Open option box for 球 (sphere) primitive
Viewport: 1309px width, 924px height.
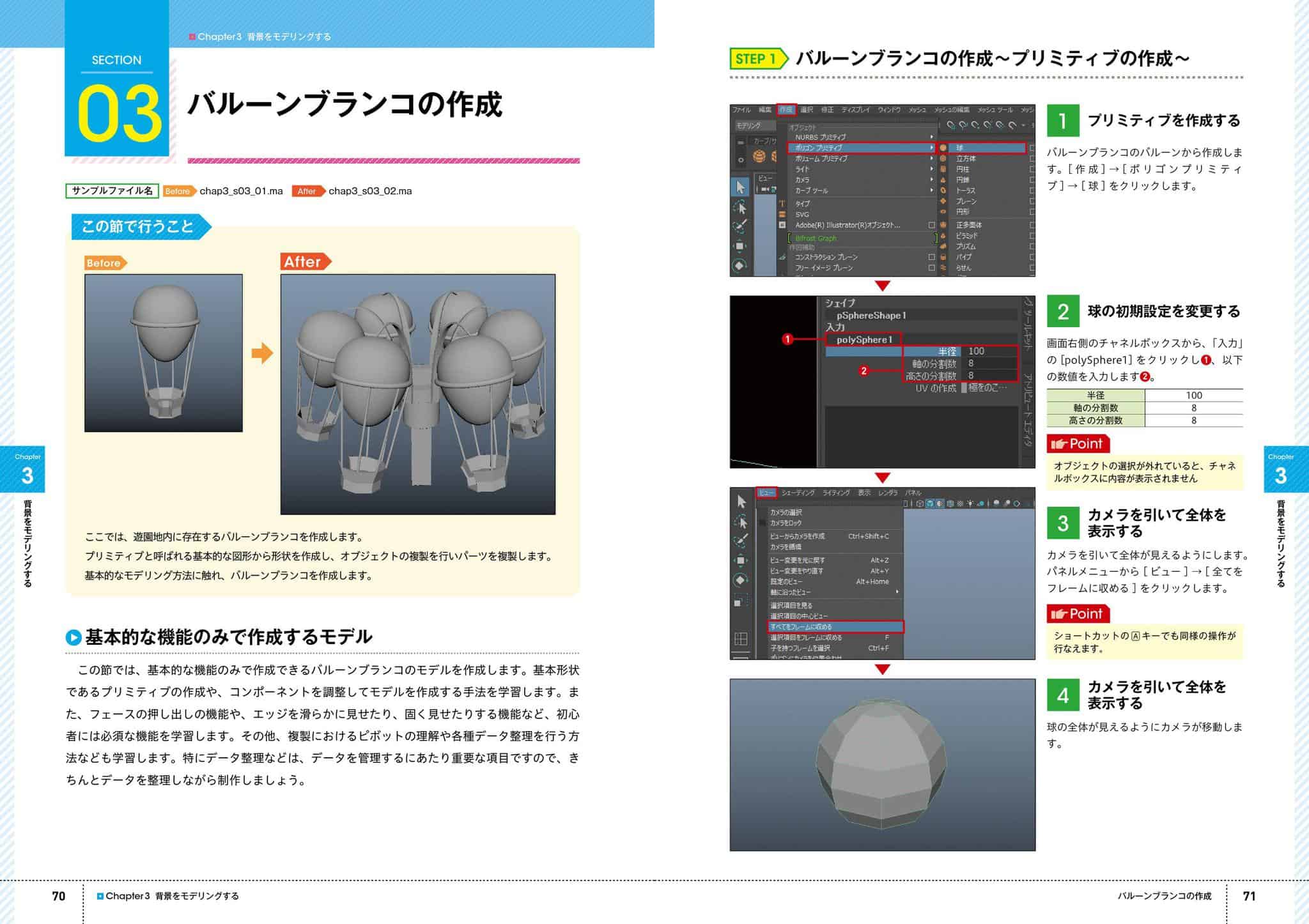[x=1032, y=148]
